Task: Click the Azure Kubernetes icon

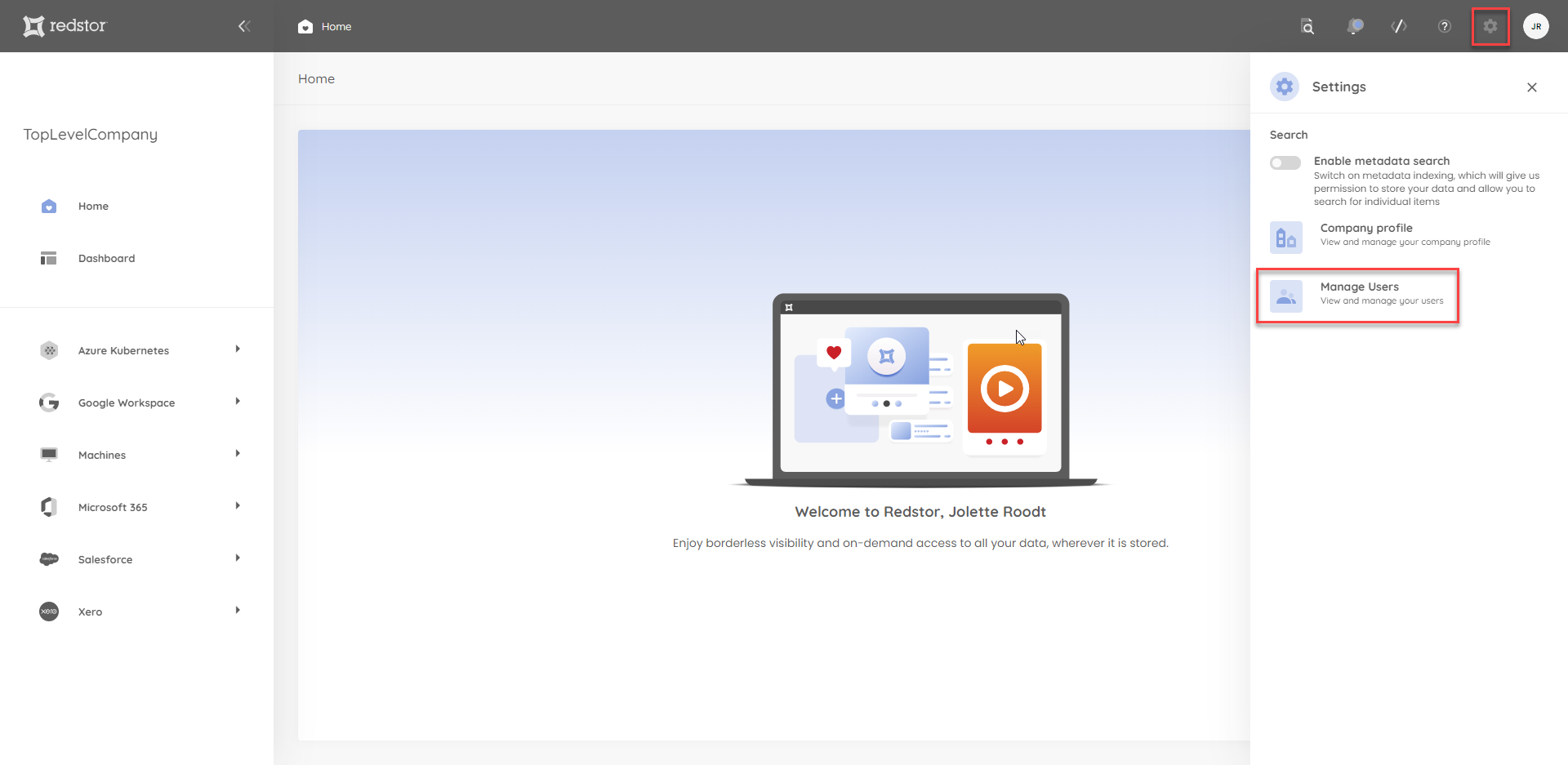Action: [49, 350]
